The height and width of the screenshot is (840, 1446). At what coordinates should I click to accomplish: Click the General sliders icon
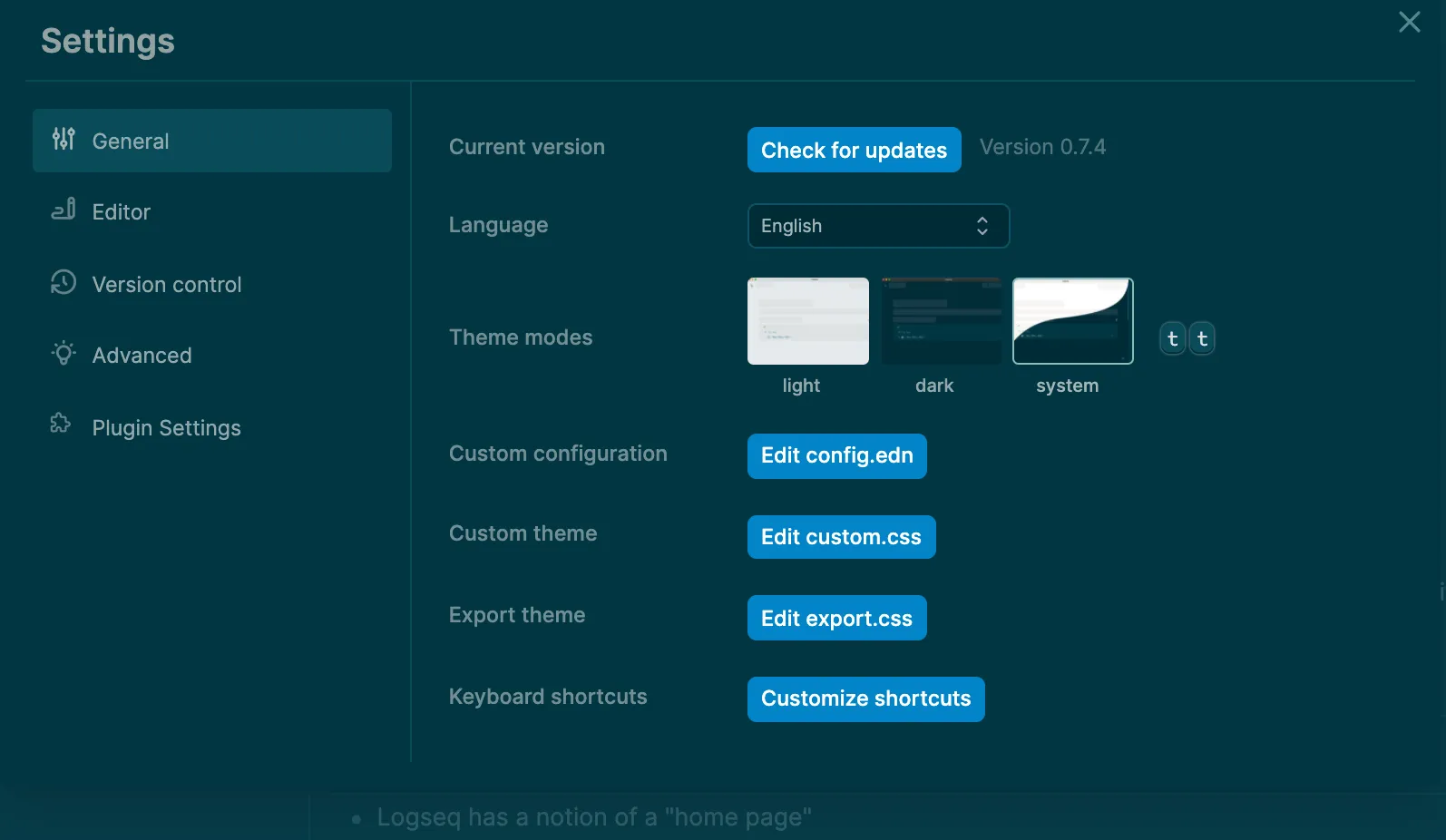click(64, 139)
